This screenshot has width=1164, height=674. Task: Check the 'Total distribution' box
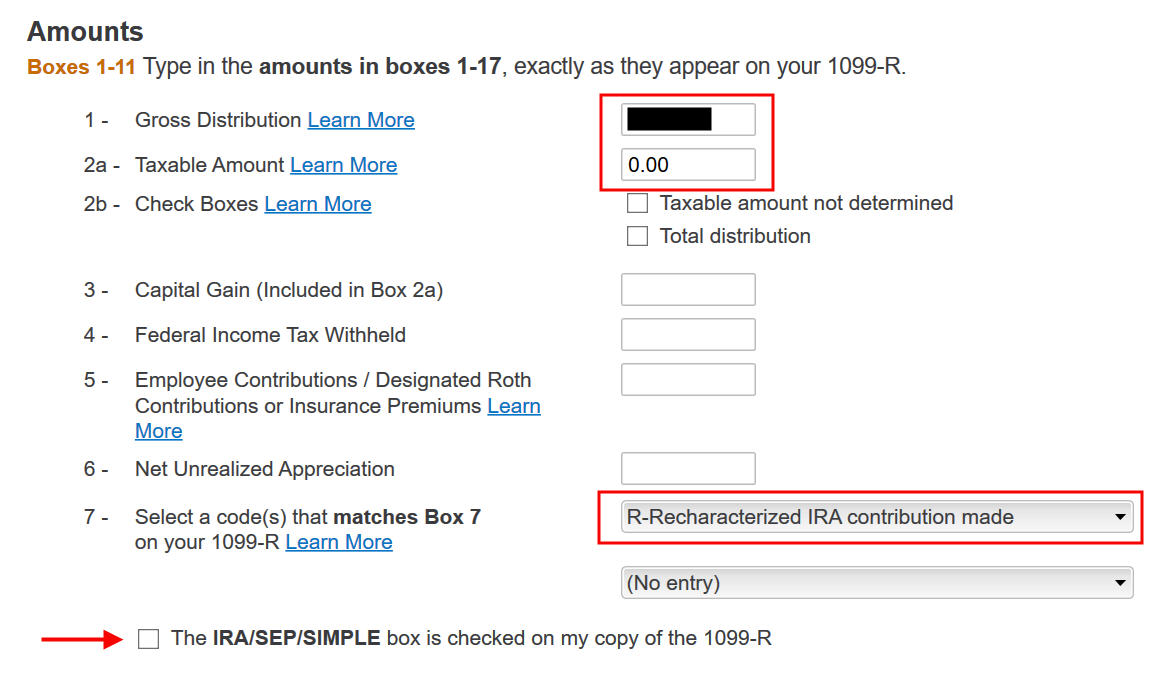tap(637, 236)
